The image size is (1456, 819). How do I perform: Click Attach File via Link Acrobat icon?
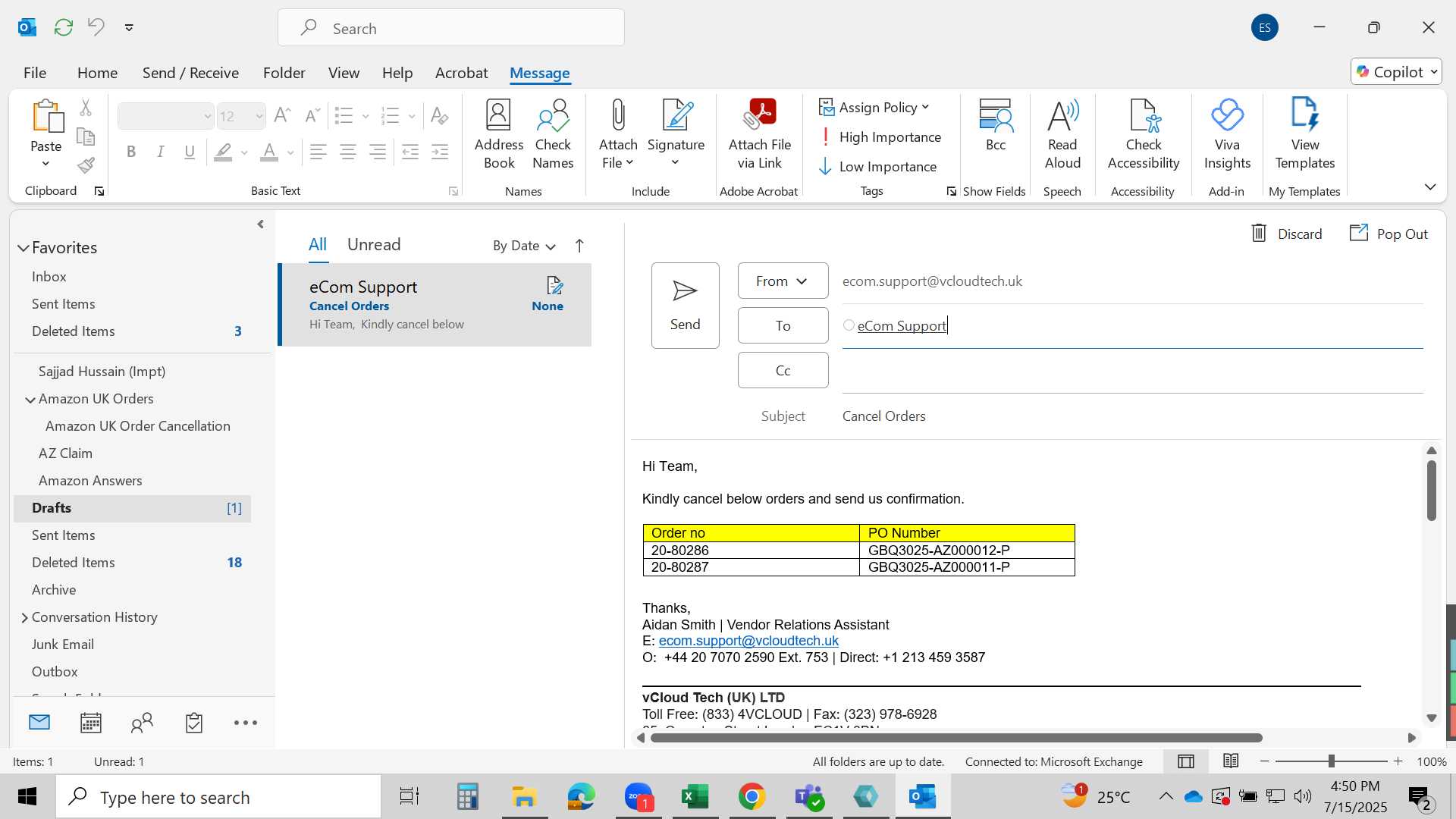pyautogui.click(x=760, y=134)
